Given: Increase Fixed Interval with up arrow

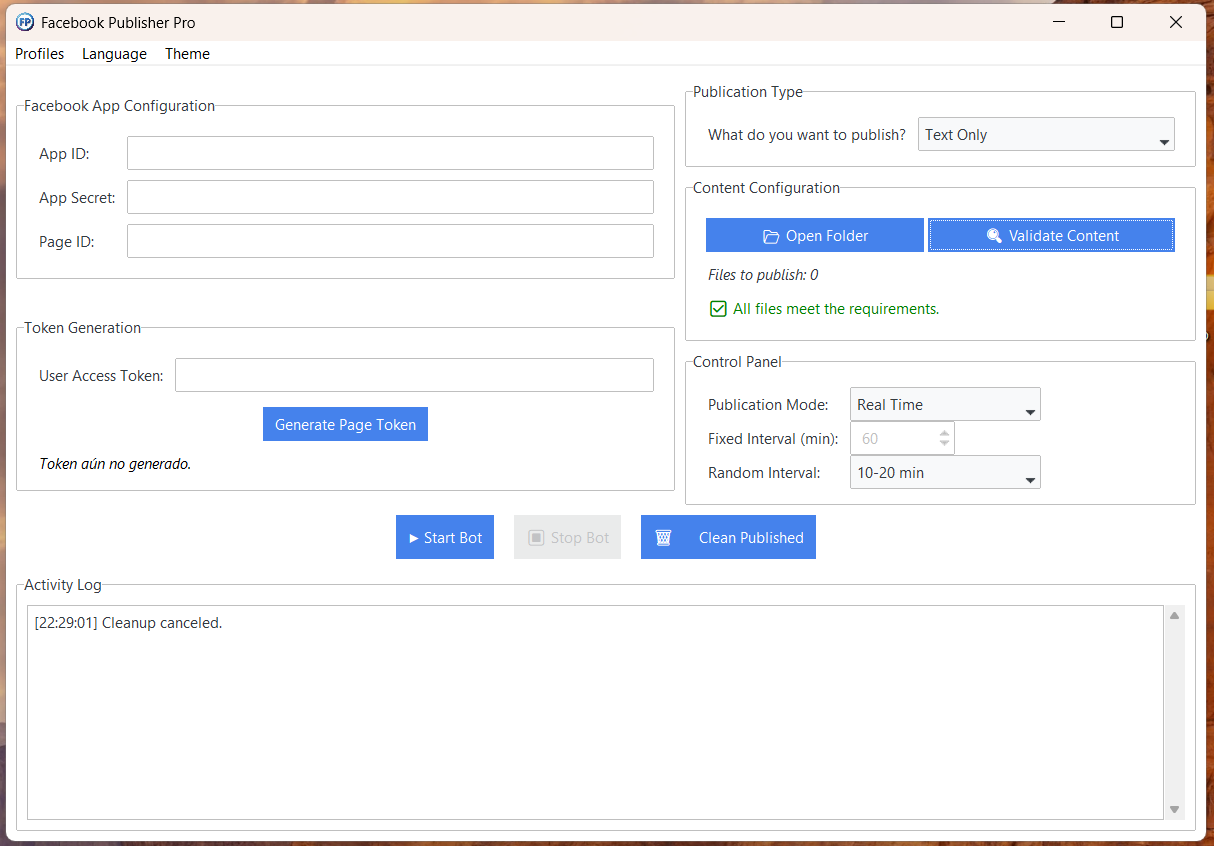Looking at the screenshot, I should click(x=944, y=433).
